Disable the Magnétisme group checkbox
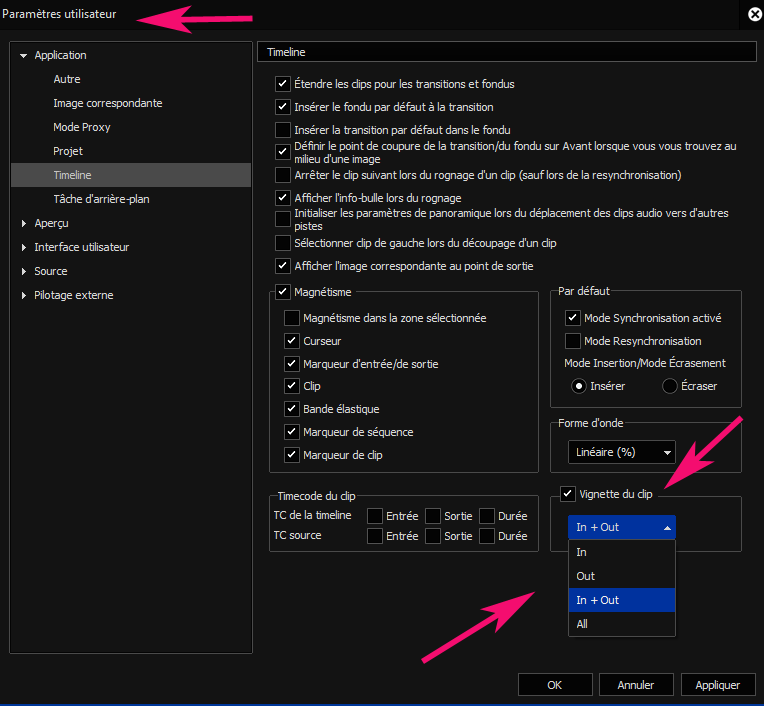The width and height of the screenshot is (764, 706). pyautogui.click(x=283, y=292)
